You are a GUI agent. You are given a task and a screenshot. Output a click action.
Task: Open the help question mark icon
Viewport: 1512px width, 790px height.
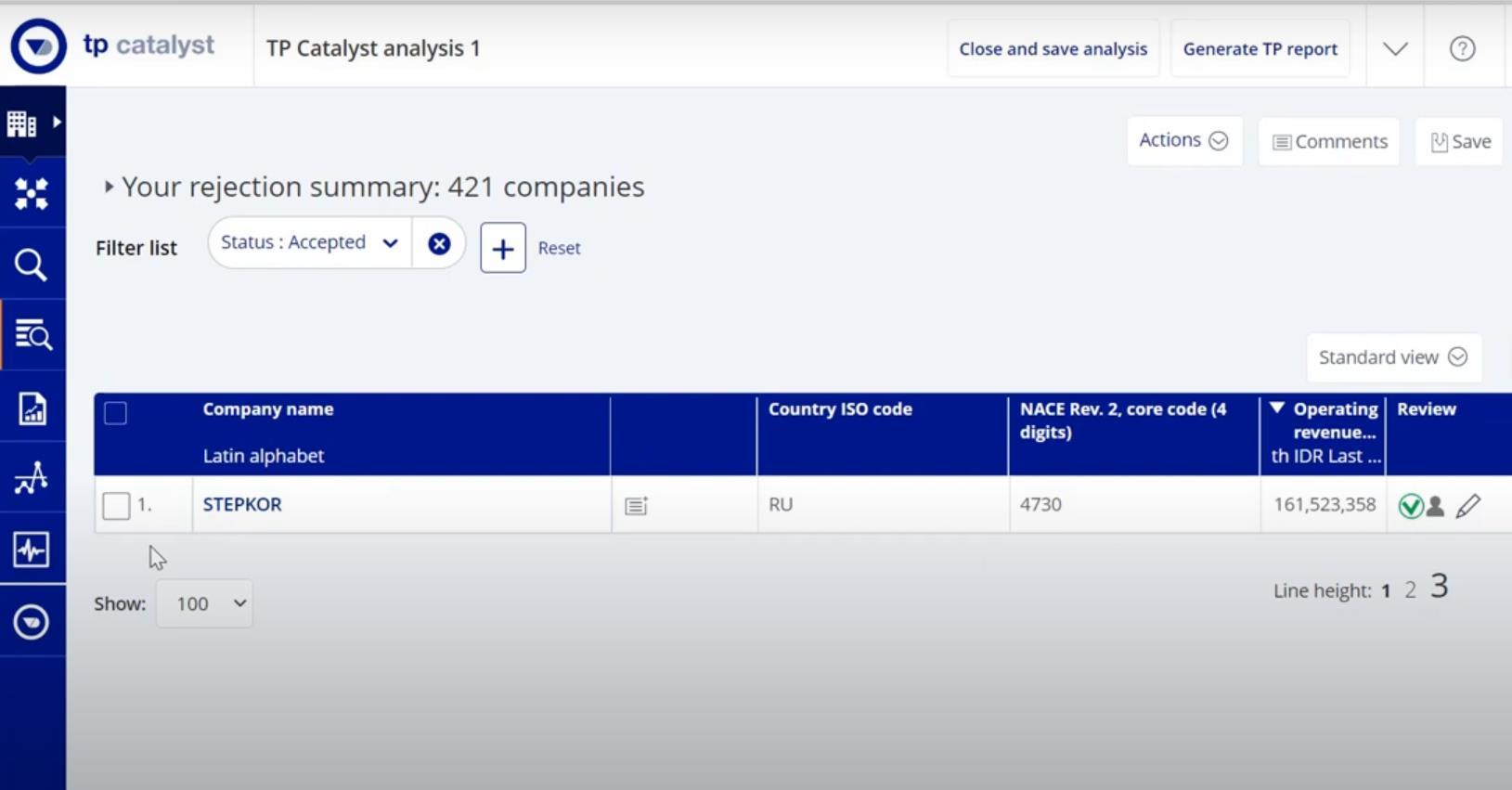tap(1462, 48)
